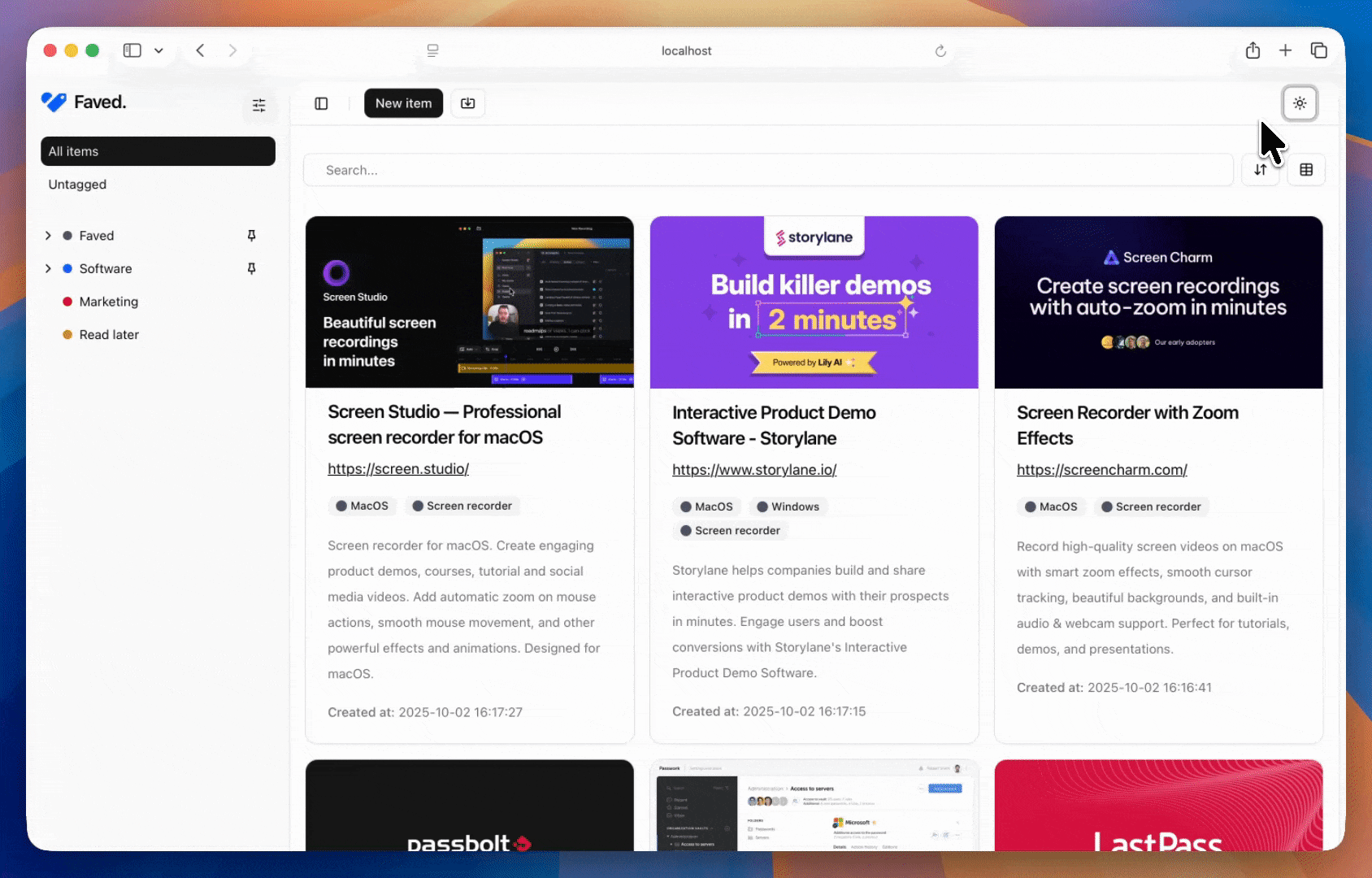This screenshot has width=1372, height=878.
Task: Click the New item button
Action: pos(403,103)
